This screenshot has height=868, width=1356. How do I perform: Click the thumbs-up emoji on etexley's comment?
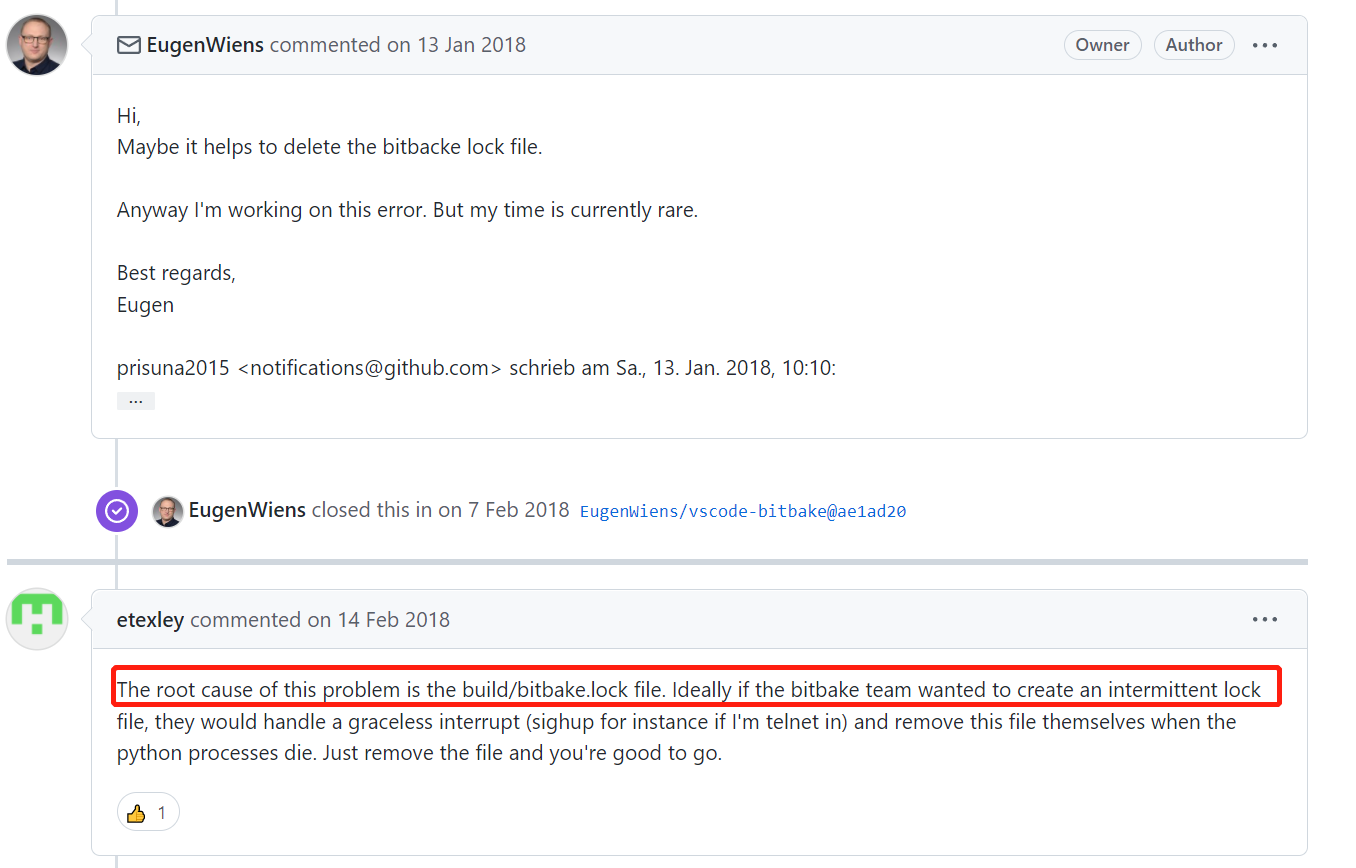(136, 811)
